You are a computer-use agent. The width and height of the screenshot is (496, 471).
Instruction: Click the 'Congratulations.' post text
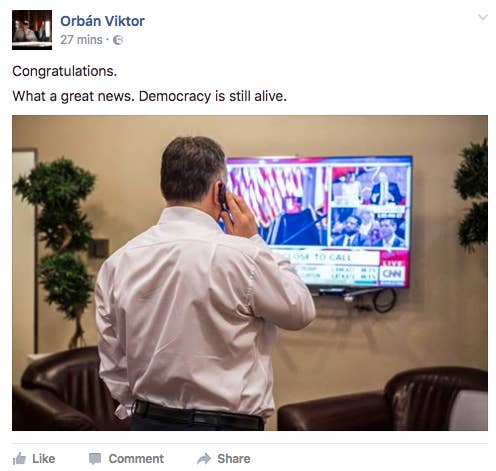tap(65, 71)
